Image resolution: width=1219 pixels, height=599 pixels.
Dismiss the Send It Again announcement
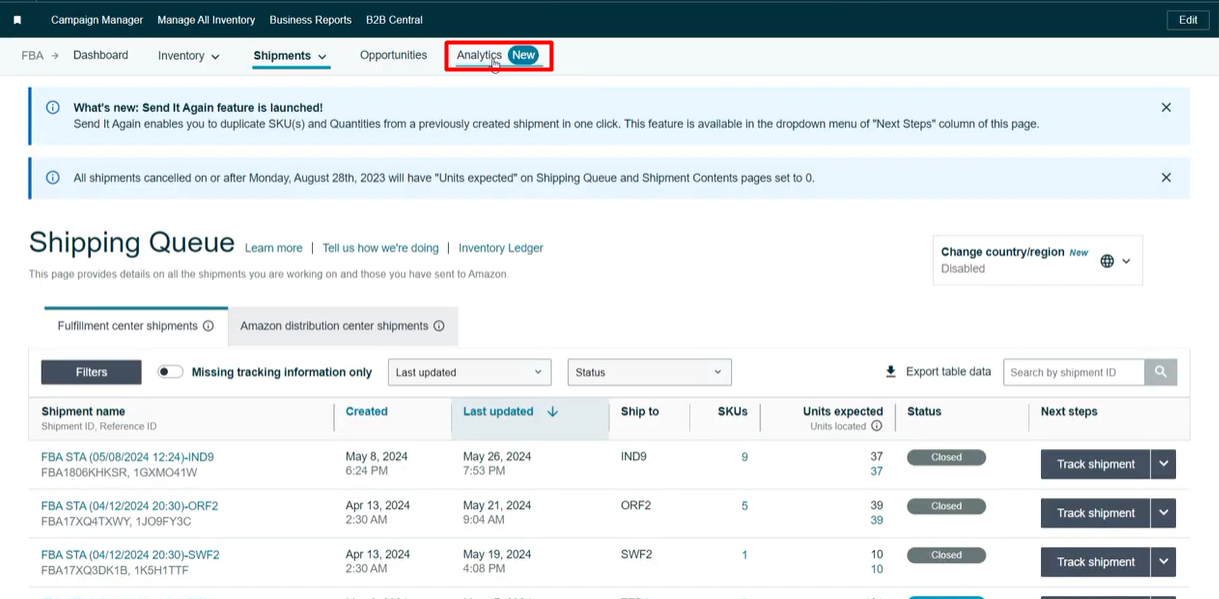point(1166,107)
